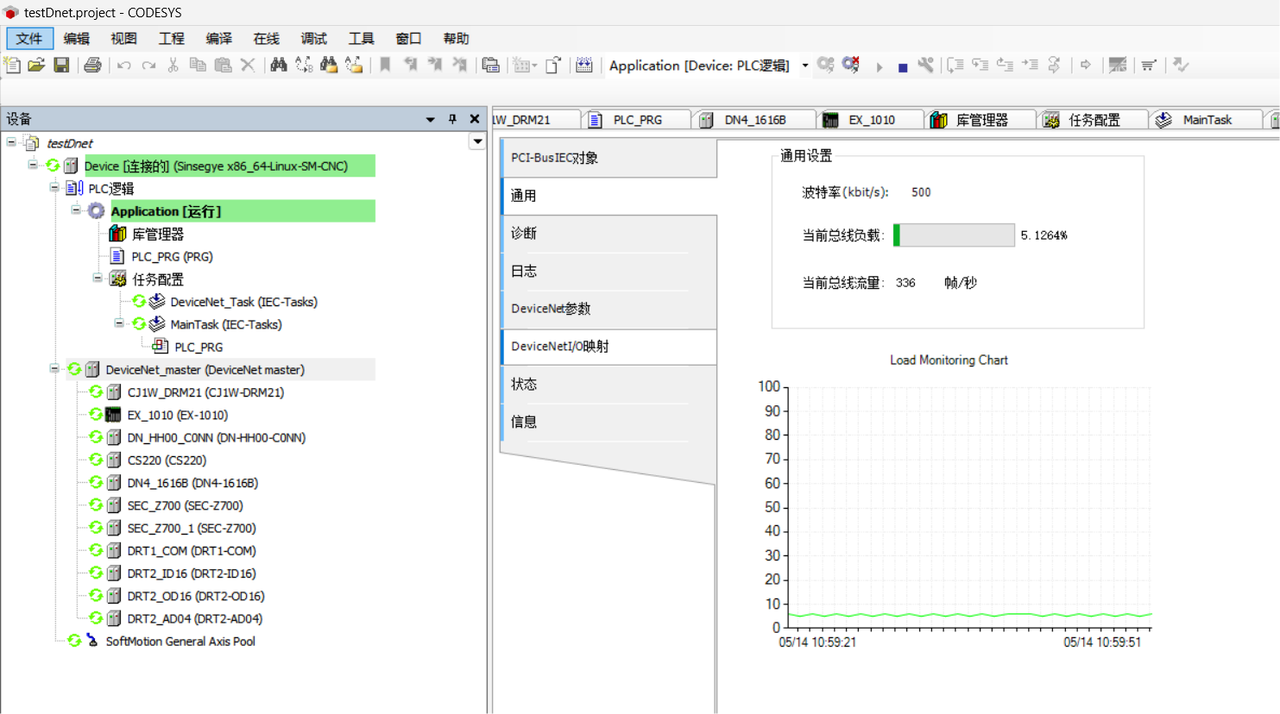Open the 调试 menu
This screenshot has height=714, width=1280.
pyautogui.click(x=313, y=38)
